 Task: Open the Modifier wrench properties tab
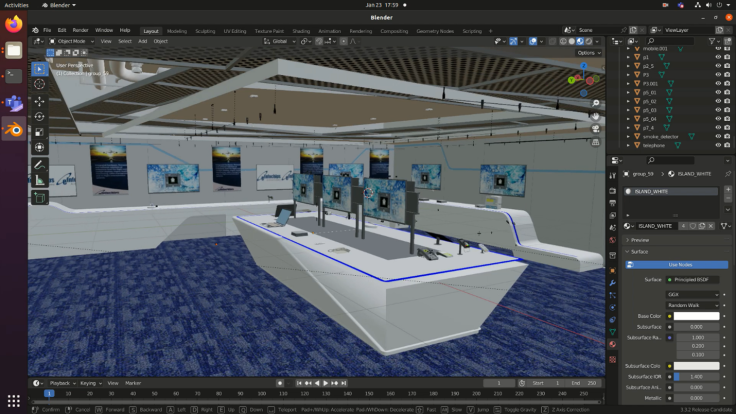pos(612,283)
